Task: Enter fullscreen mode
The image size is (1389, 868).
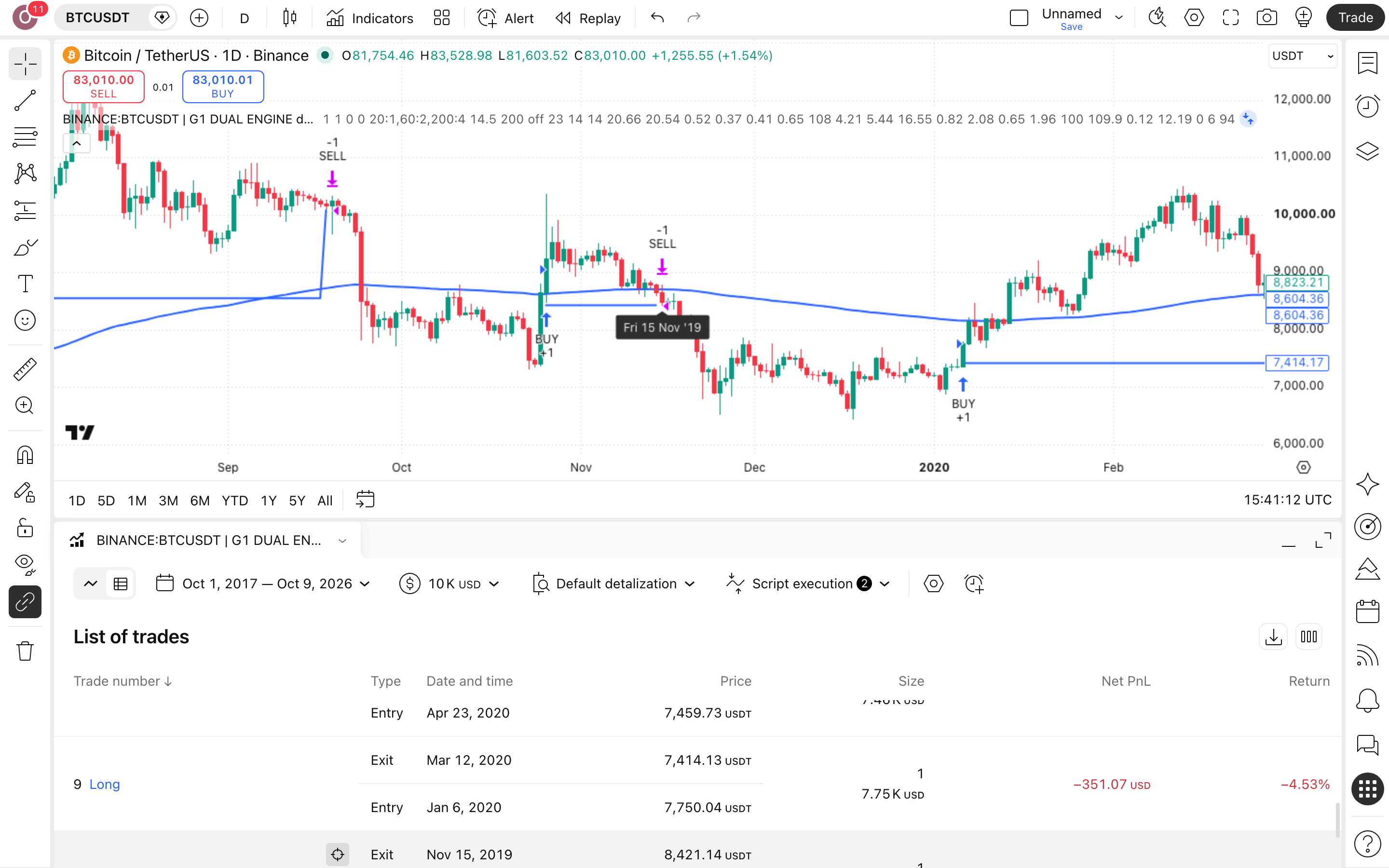Action: point(1231,18)
